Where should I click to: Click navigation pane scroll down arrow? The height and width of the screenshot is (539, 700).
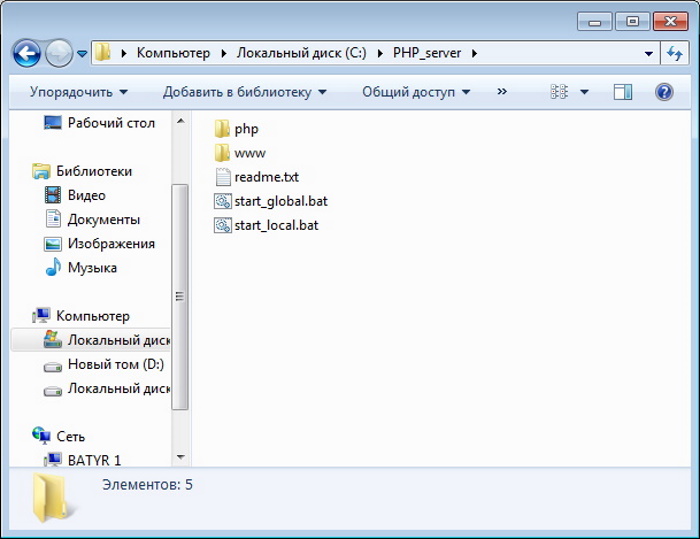tap(180, 457)
